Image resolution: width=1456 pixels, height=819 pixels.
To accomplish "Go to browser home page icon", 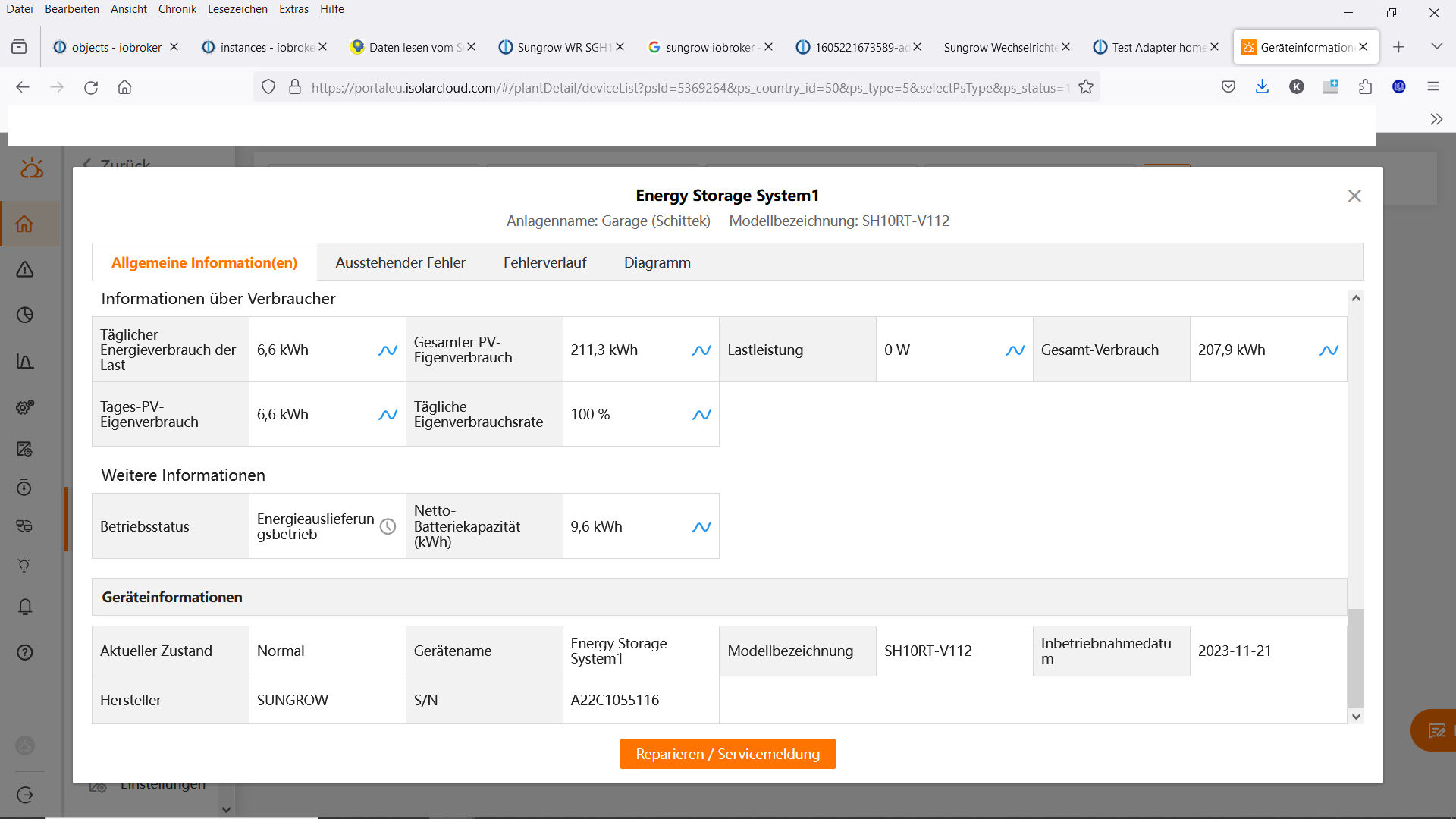I will (x=124, y=87).
